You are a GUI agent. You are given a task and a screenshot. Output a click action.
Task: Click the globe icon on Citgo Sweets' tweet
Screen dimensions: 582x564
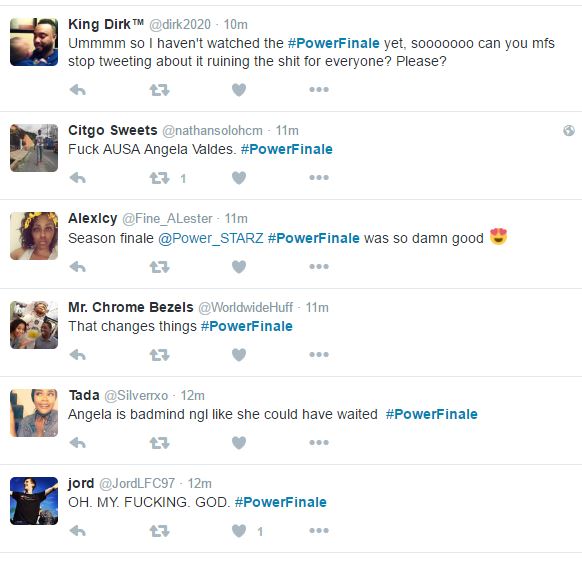tap(569, 131)
